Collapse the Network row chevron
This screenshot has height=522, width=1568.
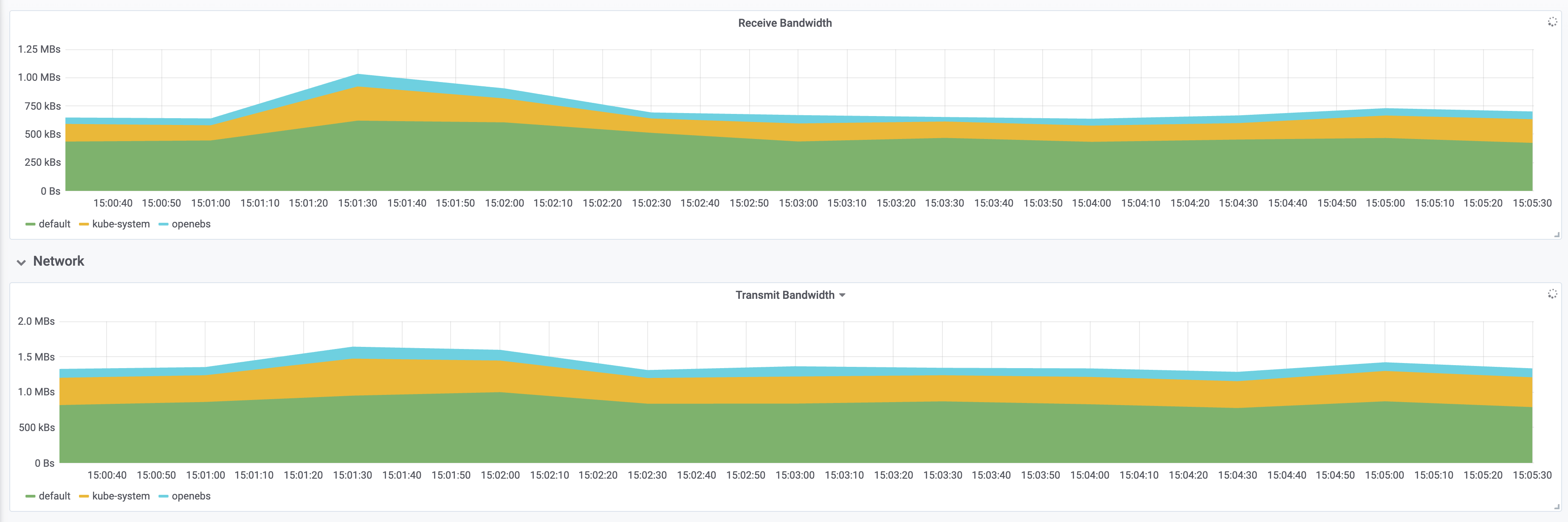coord(21,263)
